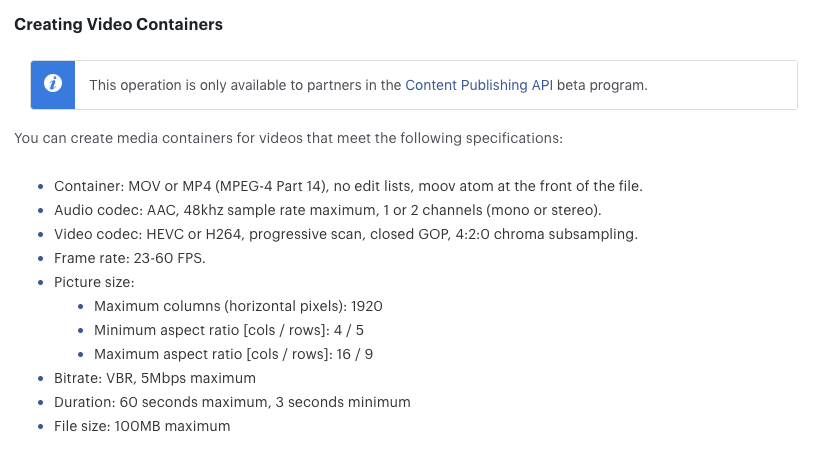Screen dimensions: 814x449
Task: Click Maximum aspect ratio 16 / 9 item
Action: coord(234,354)
